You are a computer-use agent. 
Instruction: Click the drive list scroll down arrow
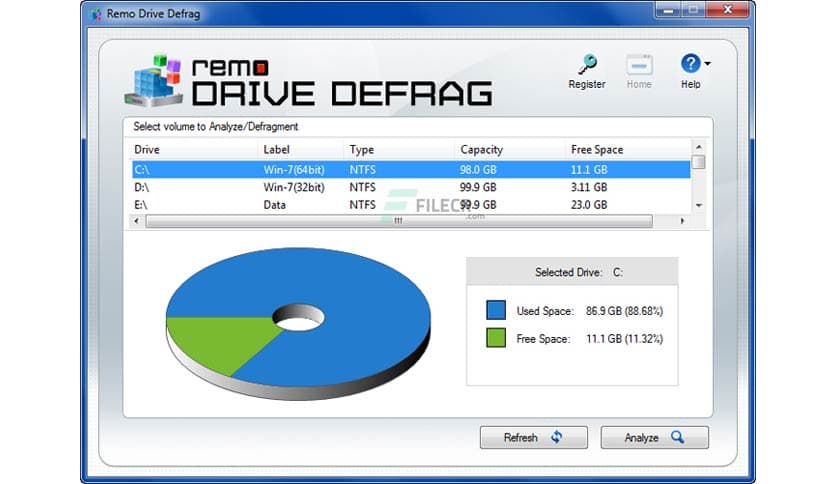pyautogui.click(x=698, y=205)
